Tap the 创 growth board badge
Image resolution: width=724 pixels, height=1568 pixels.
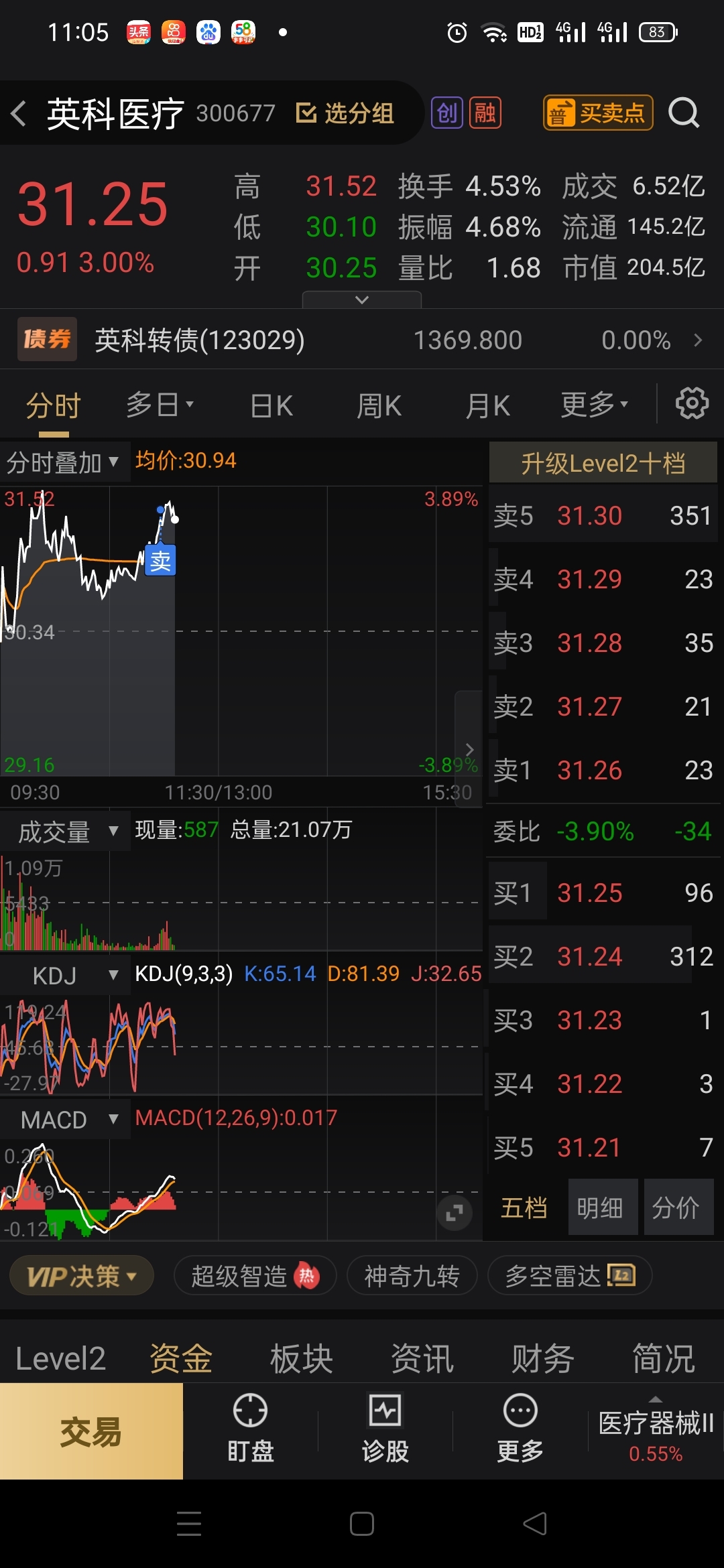pyautogui.click(x=446, y=113)
